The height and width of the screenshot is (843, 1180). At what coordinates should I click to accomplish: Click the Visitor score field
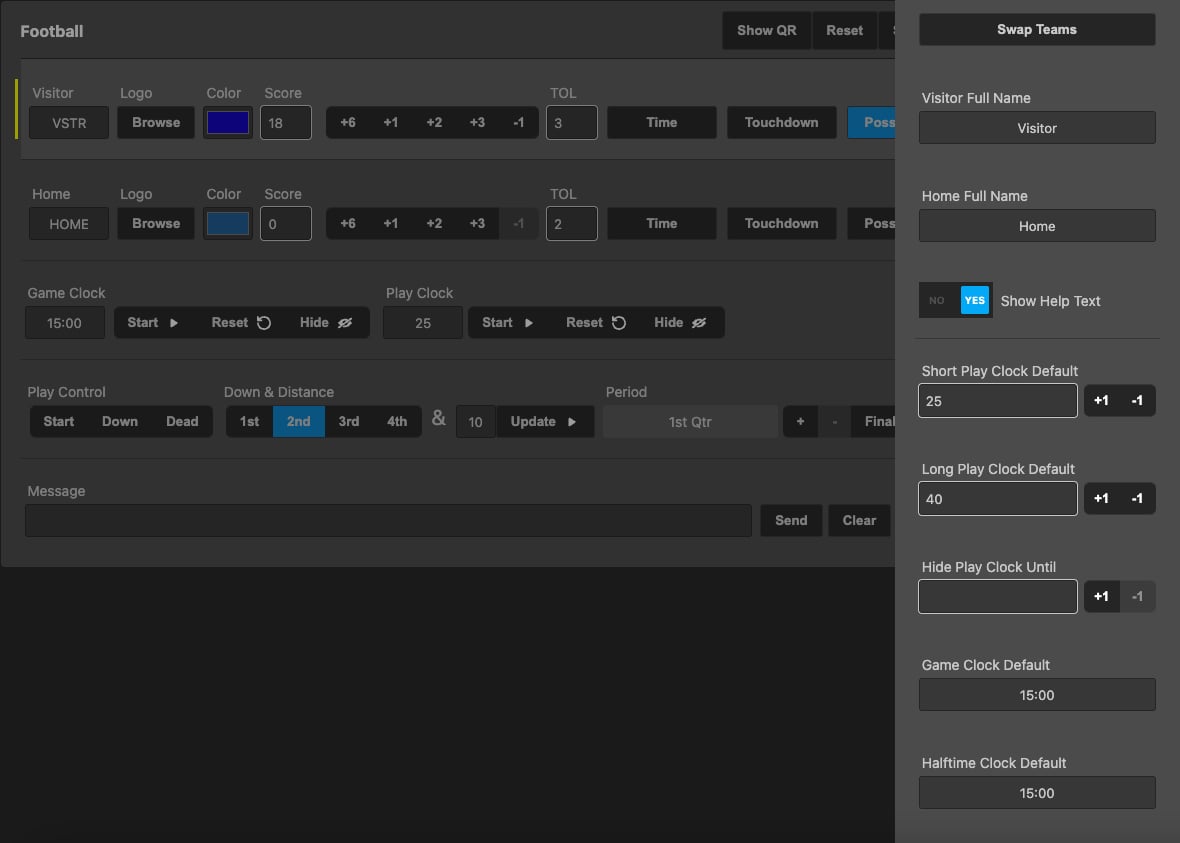click(x=286, y=123)
